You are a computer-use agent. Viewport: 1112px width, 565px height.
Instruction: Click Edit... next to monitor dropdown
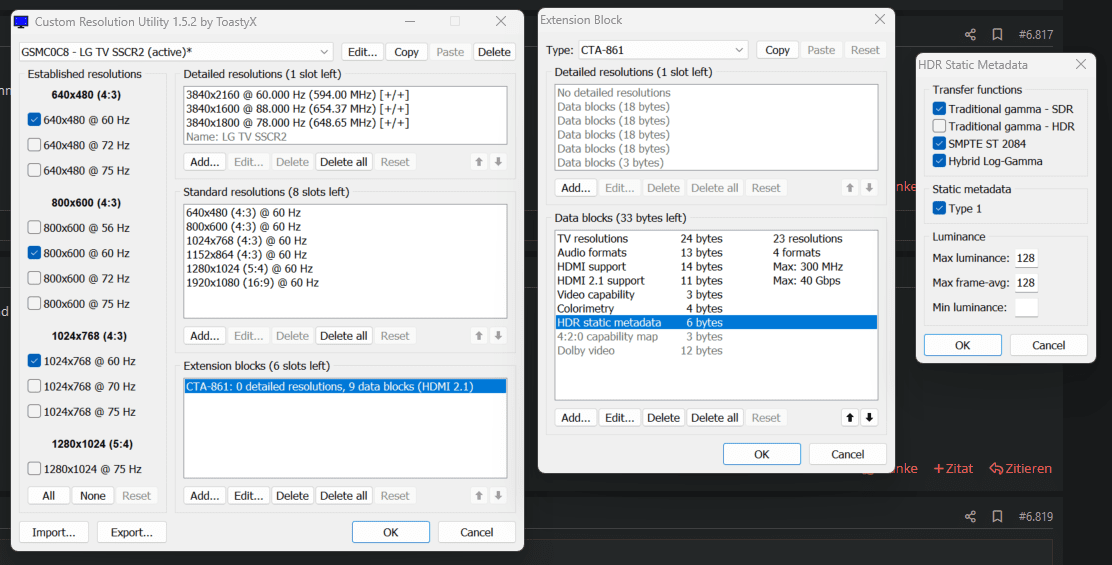click(362, 52)
